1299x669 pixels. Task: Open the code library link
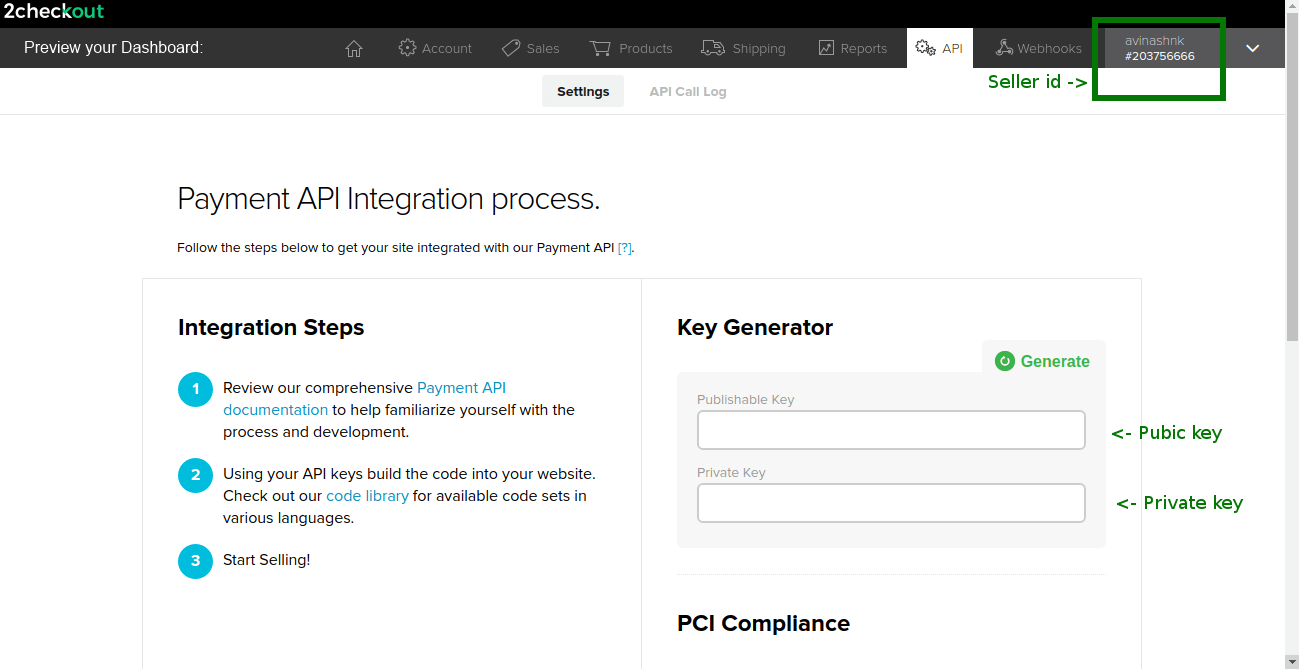tap(367, 496)
